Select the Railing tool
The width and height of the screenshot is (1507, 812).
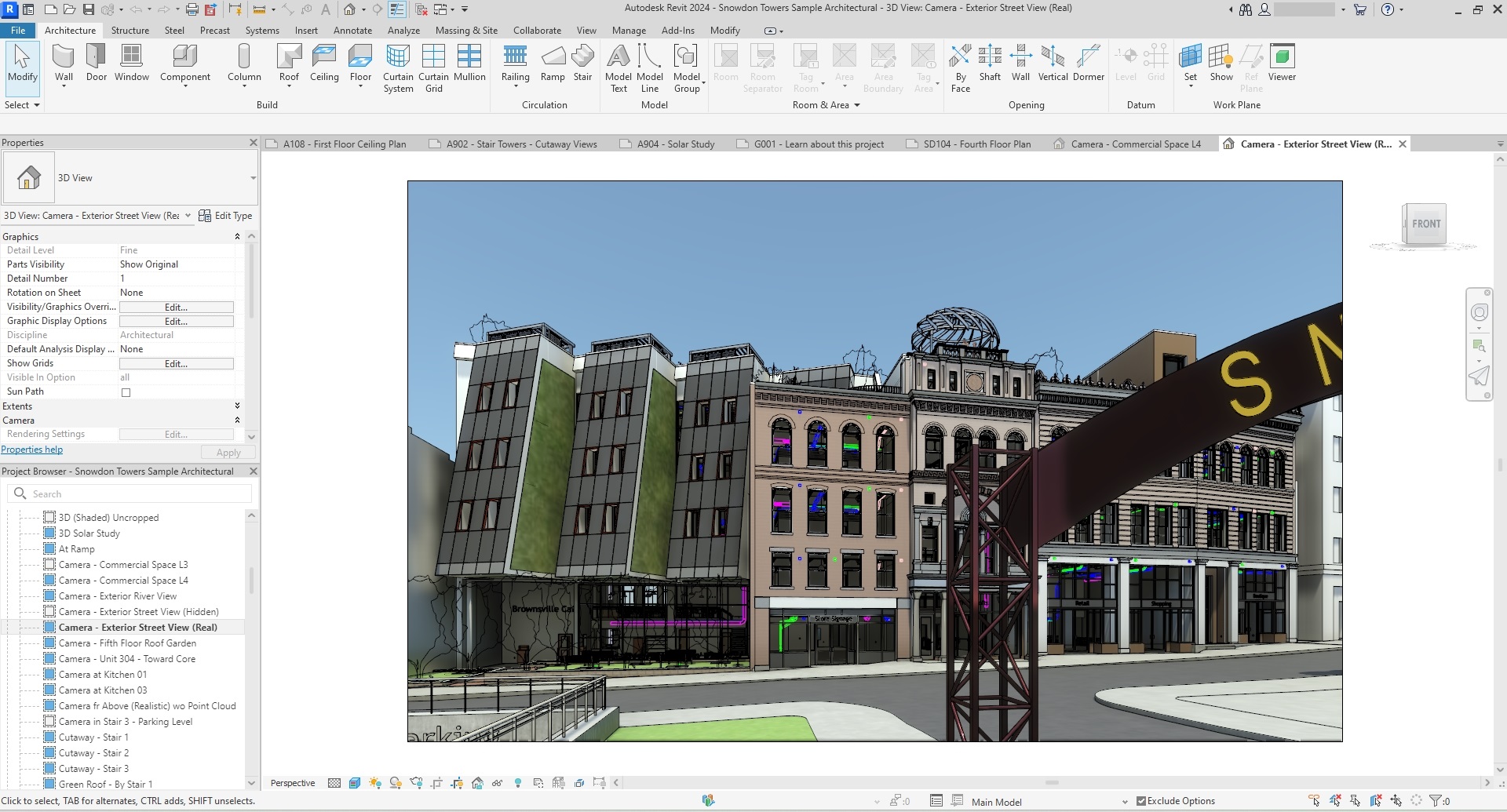pos(515,63)
